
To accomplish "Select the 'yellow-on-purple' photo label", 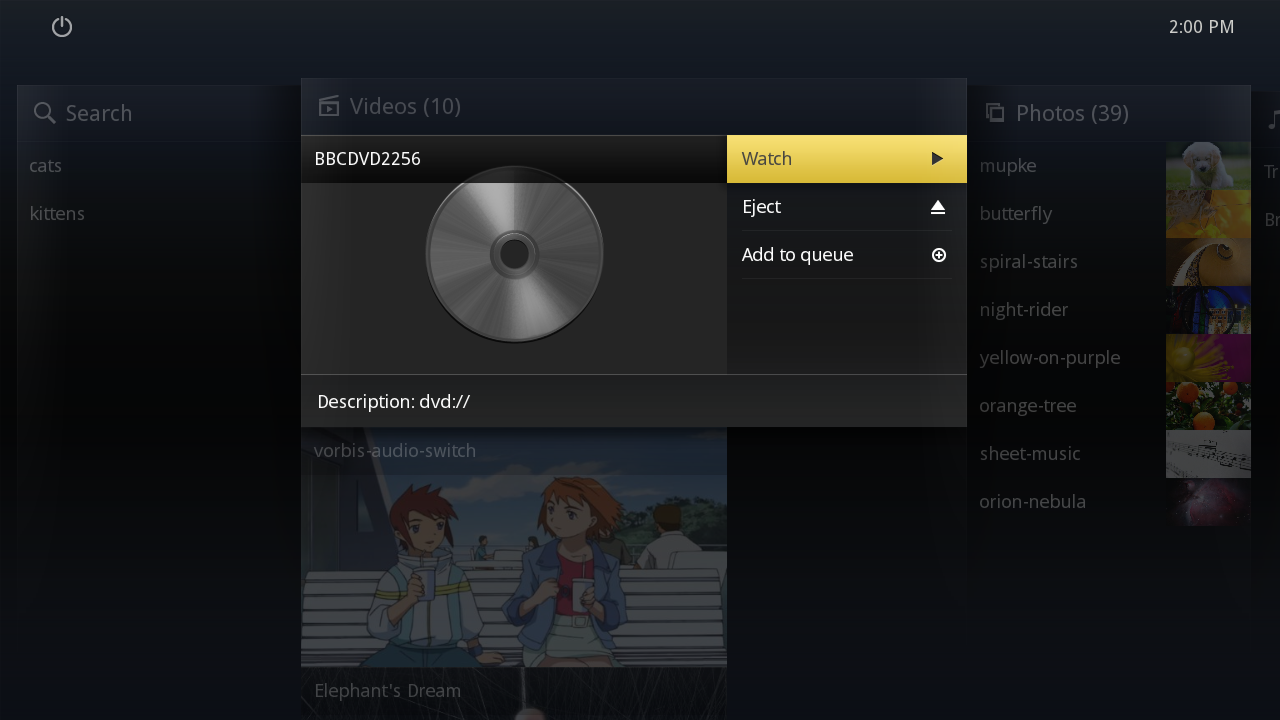I will pyautogui.click(x=1050, y=358).
